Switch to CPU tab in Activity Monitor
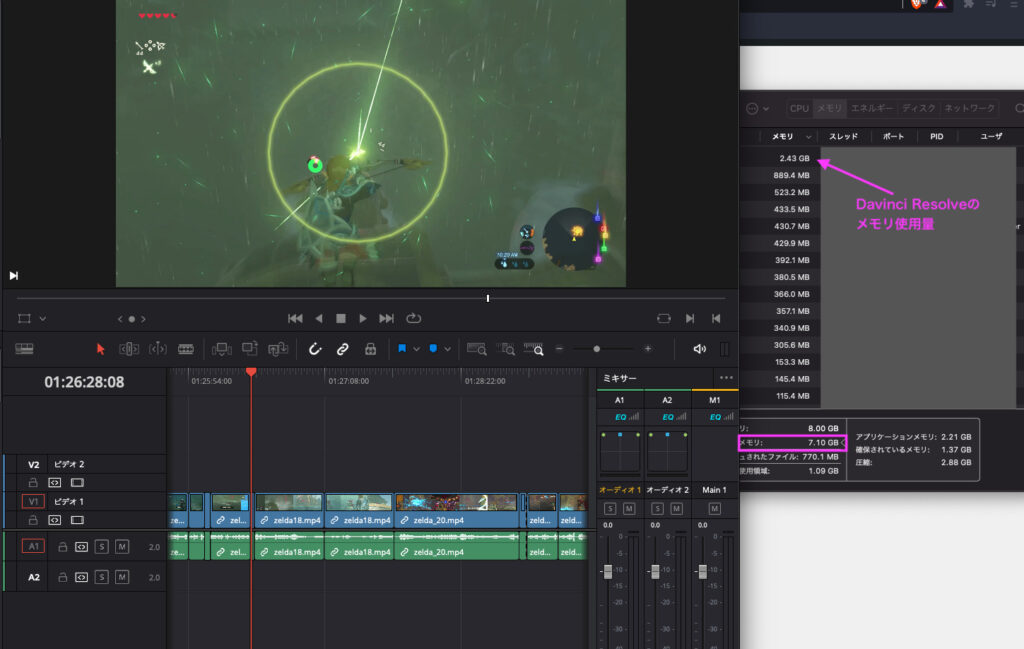The height and width of the screenshot is (649, 1024). [x=799, y=108]
